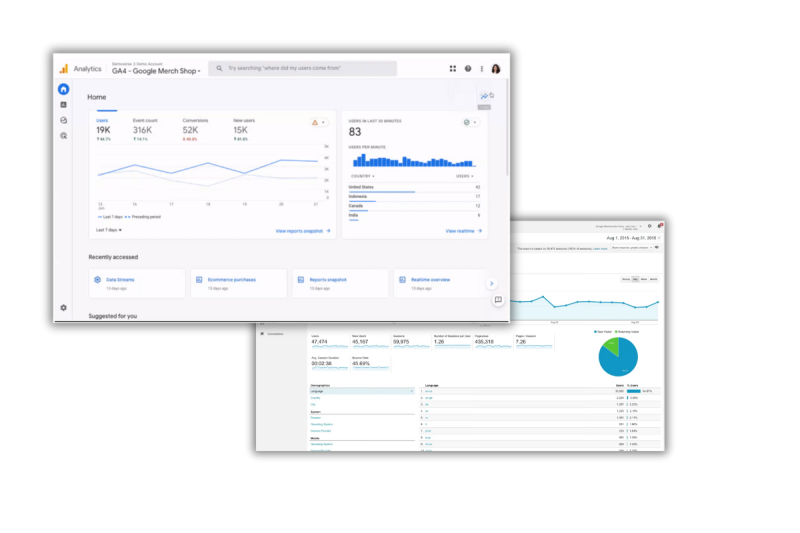Click the Data Streams card icon
This screenshot has height=533, width=800.
[x=97, y=280]
